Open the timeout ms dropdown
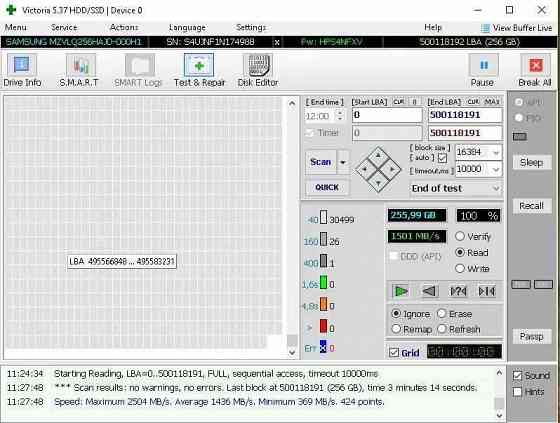Viewport: 560px width, 423px height. 496,169
